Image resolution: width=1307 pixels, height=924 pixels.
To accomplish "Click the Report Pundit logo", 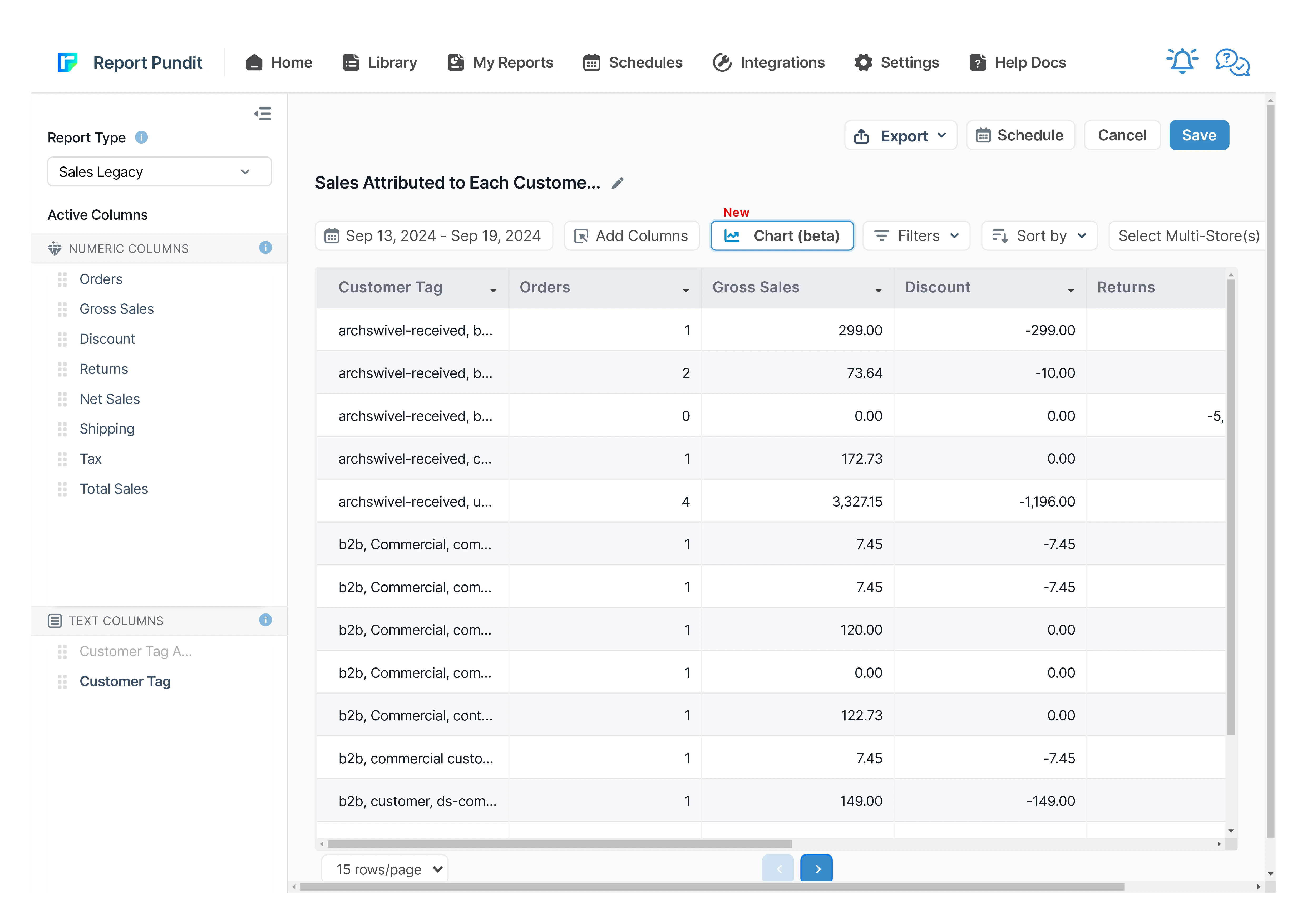I will (68, 62).
